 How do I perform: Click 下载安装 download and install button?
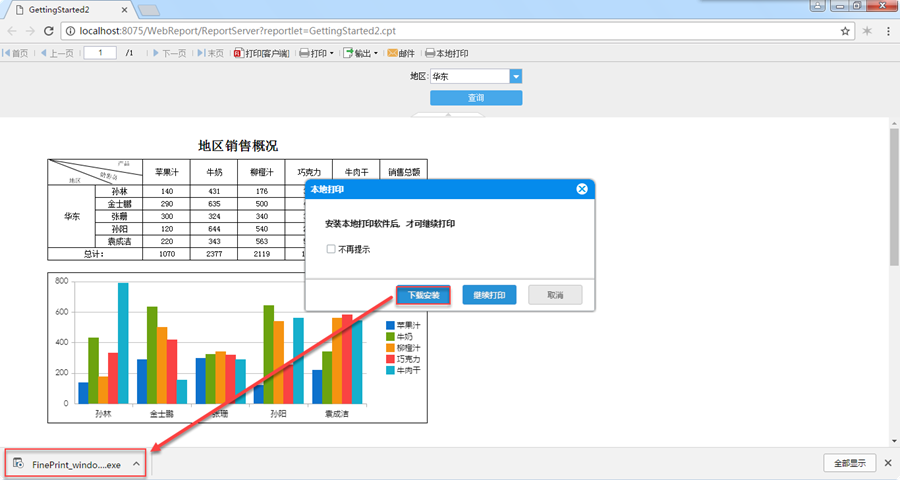pos(423,295)
